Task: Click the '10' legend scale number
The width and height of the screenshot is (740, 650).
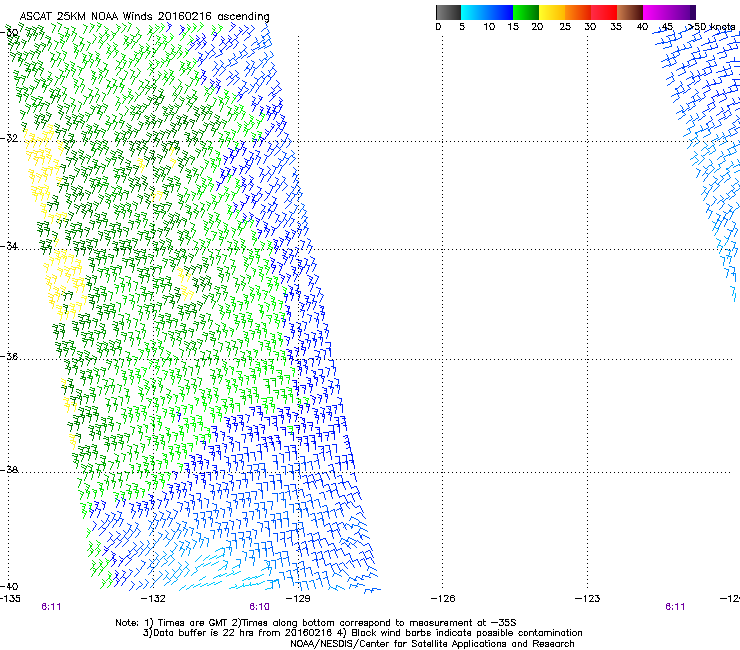Action: pyautogui.click(x=489, y=27)
